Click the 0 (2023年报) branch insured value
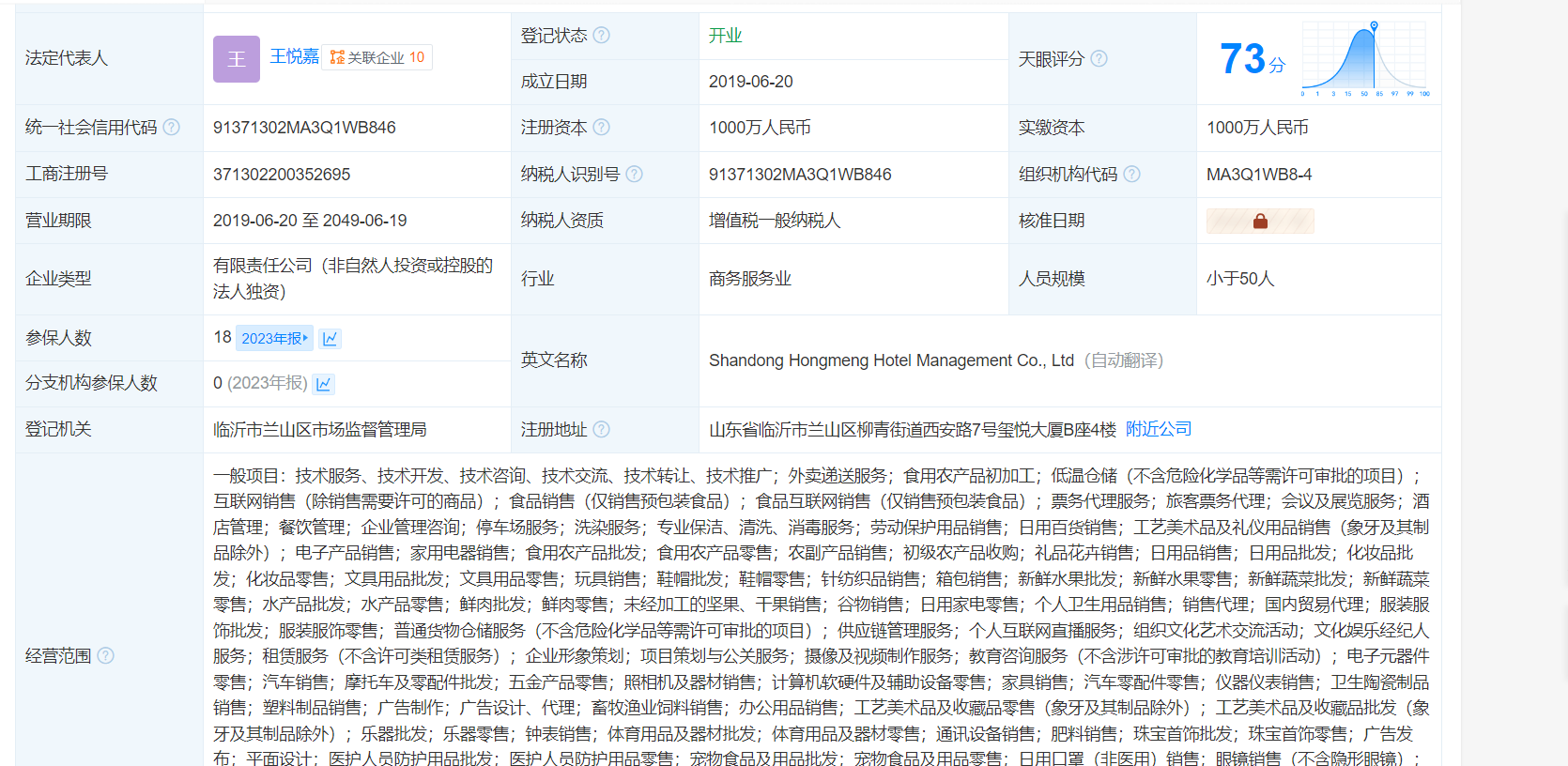This screenshot has height=766, width=1568. point(260,383)
